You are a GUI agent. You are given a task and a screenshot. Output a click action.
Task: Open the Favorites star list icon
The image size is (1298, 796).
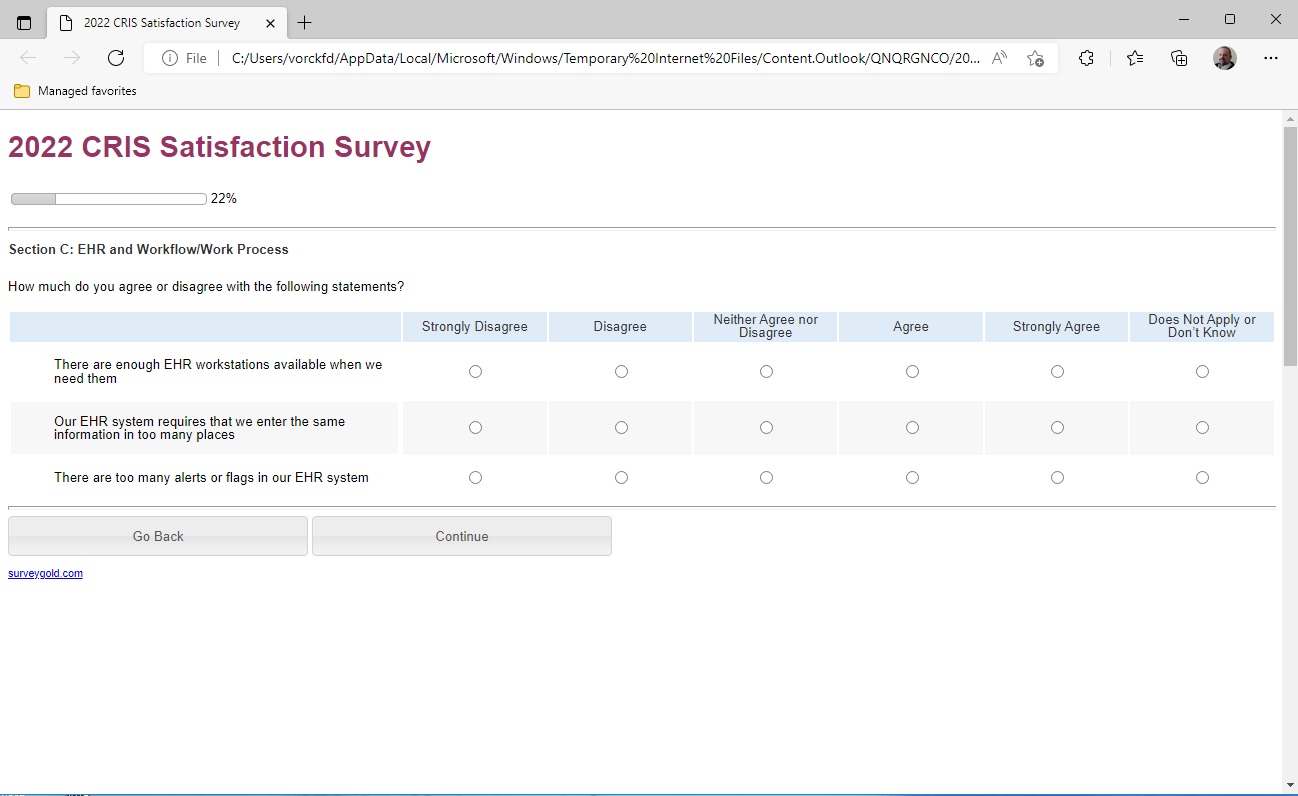tap(1134, 58)
